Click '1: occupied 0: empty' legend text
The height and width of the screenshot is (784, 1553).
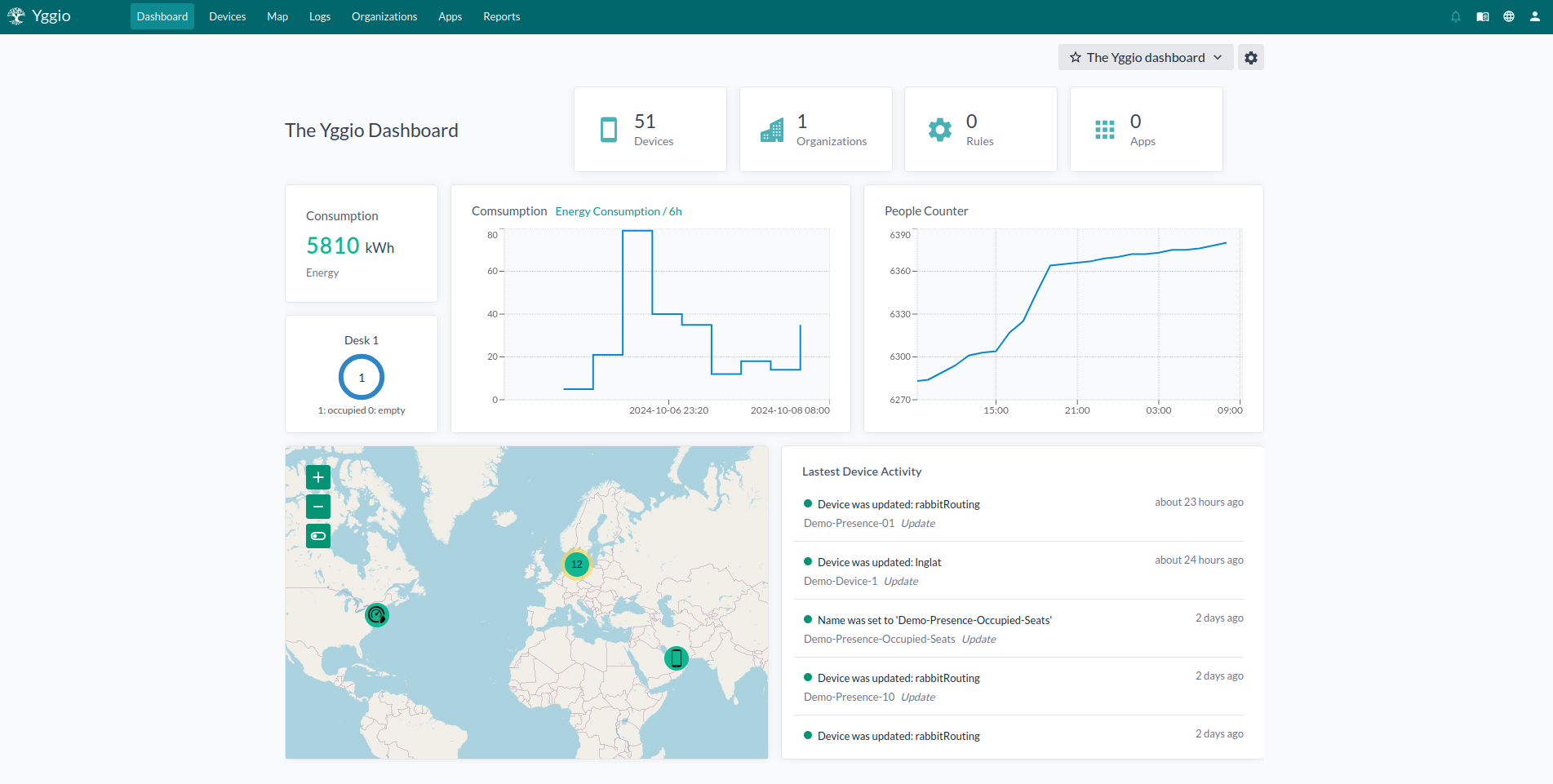(362, 410)
